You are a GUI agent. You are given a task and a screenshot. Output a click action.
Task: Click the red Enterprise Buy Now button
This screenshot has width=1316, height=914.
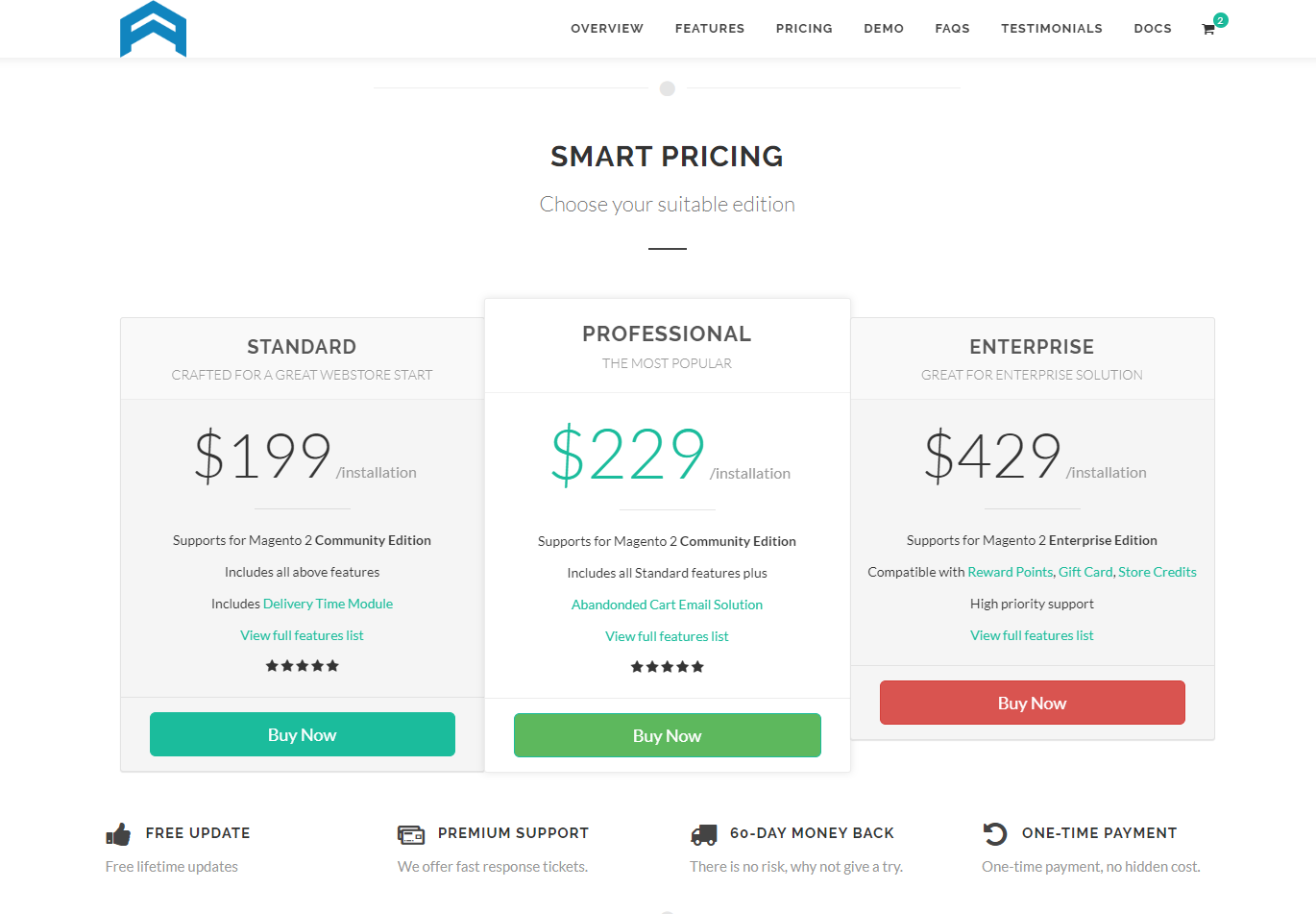pyautogui.click(x=1033, y=703)
